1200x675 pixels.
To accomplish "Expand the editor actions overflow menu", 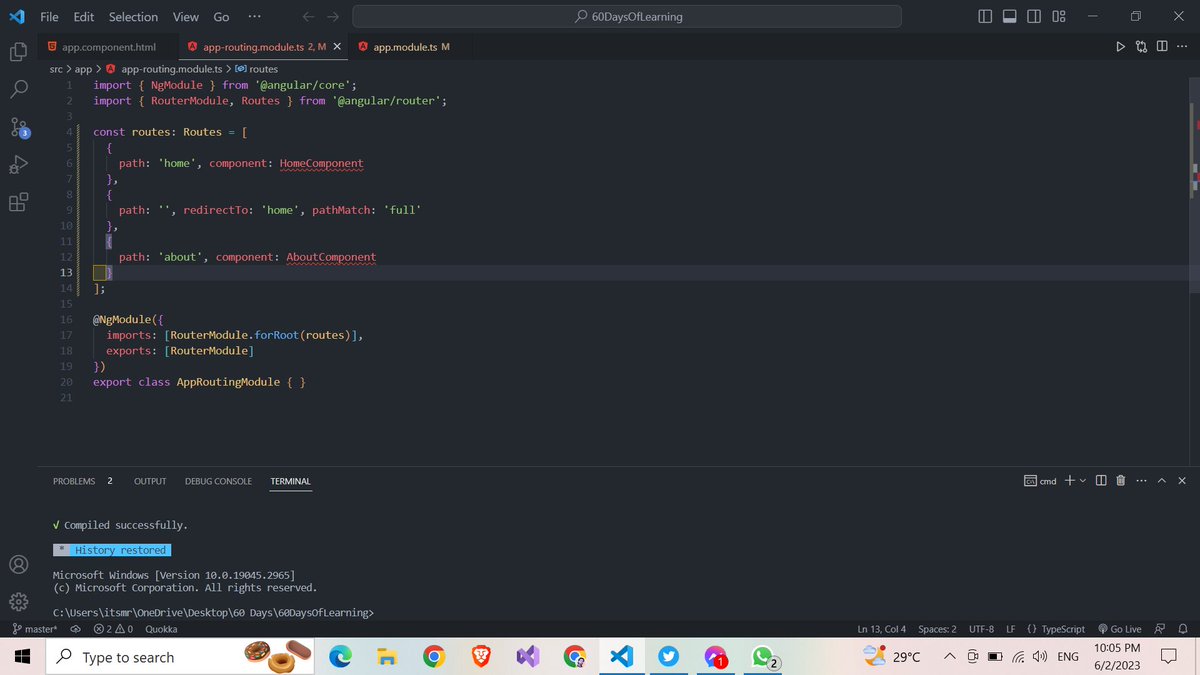I will [x=1183, y=45].
